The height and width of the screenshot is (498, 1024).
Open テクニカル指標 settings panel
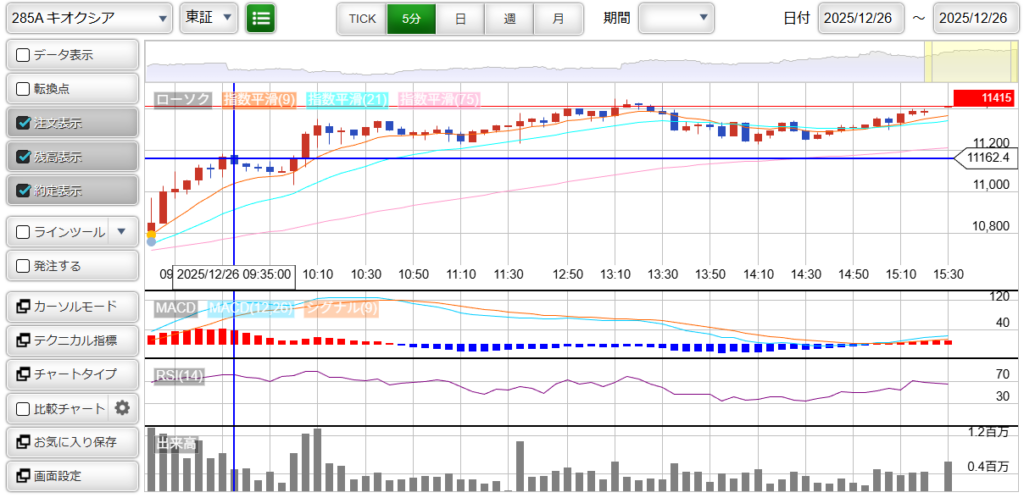[71, 340]
